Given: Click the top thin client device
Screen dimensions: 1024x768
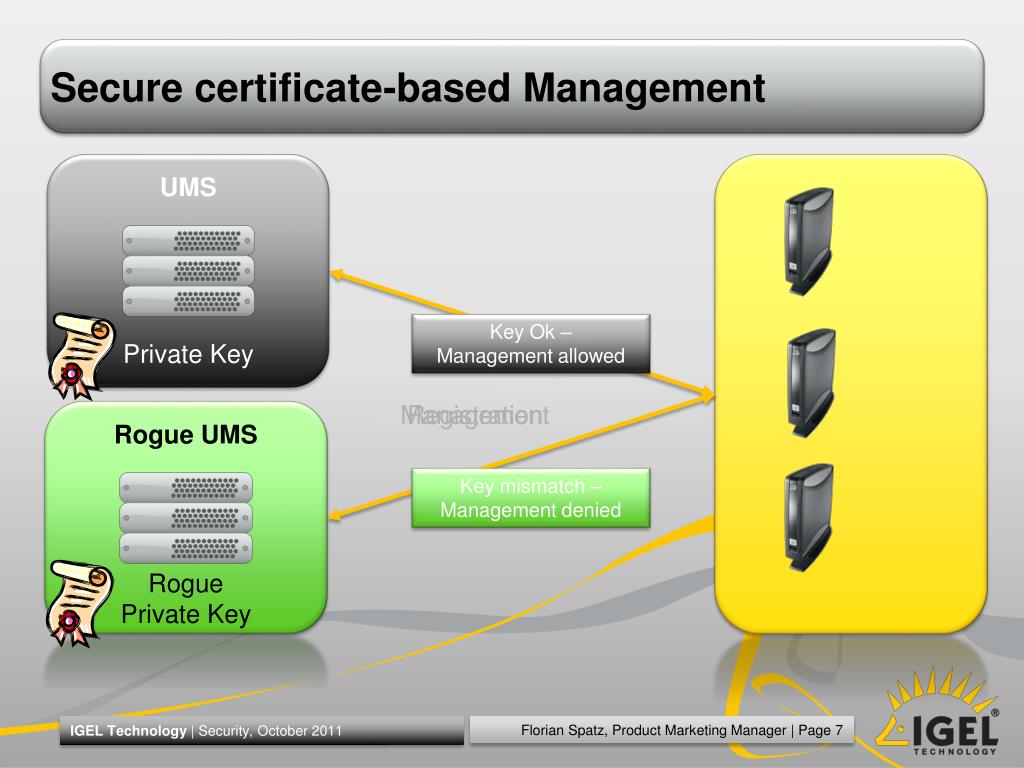Looking at the screenshot, I should (808, 241).
